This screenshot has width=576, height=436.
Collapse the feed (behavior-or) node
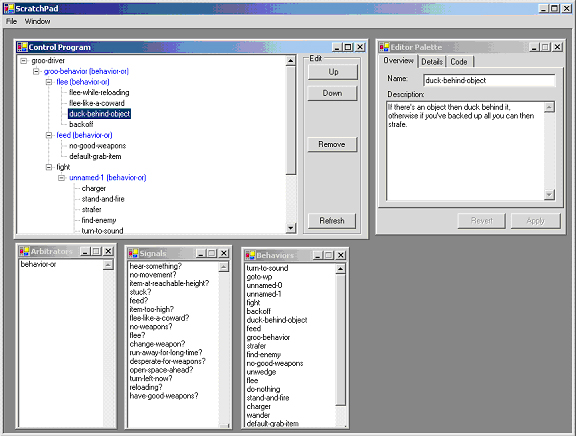pyautogui.click(x=49, y=135)
